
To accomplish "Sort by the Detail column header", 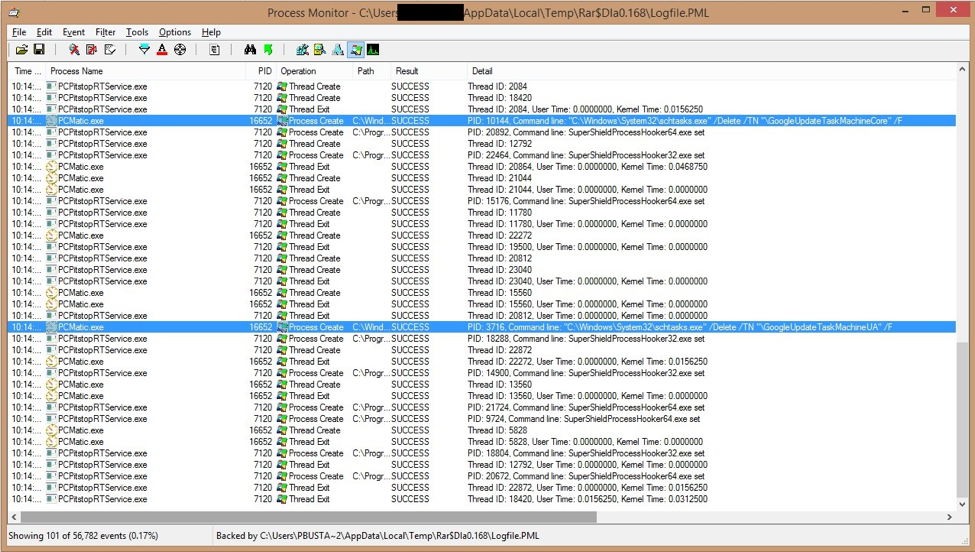I will pos(711,71).
